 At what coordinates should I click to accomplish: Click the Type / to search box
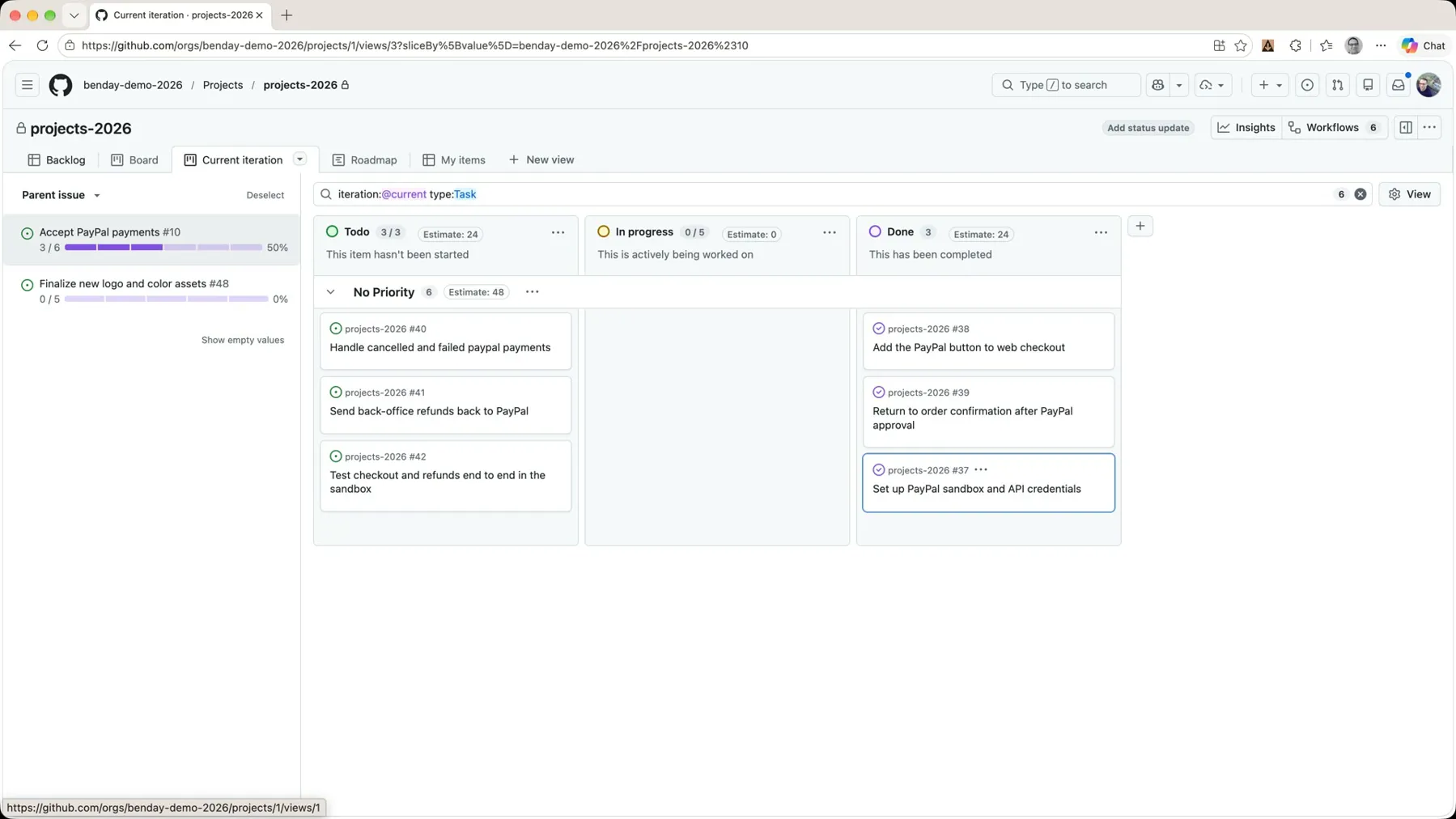[1066, 85]
